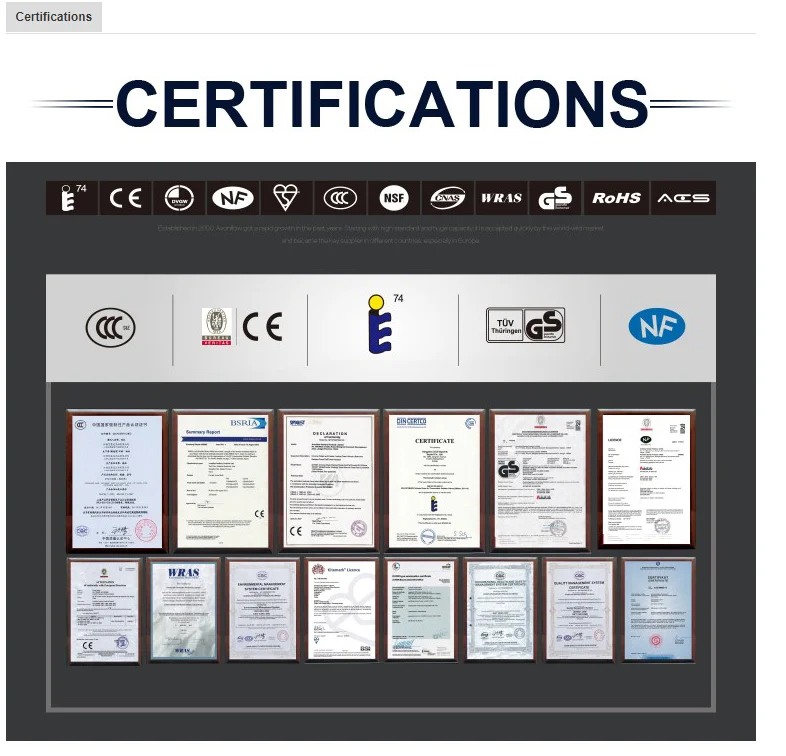Click the TÜV Thüringen GS logo
Viewport: 786px width, 756px height.
525,325
